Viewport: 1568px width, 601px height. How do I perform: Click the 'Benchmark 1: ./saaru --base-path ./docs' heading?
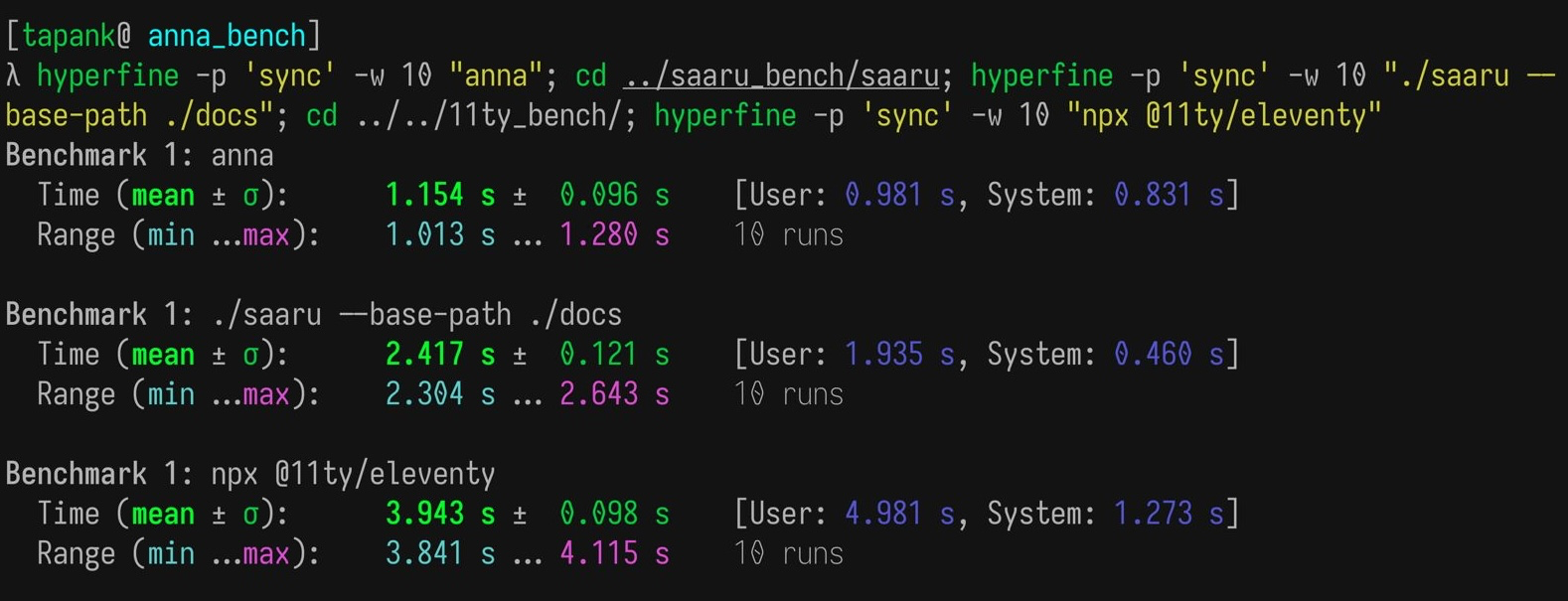(313, 315)
